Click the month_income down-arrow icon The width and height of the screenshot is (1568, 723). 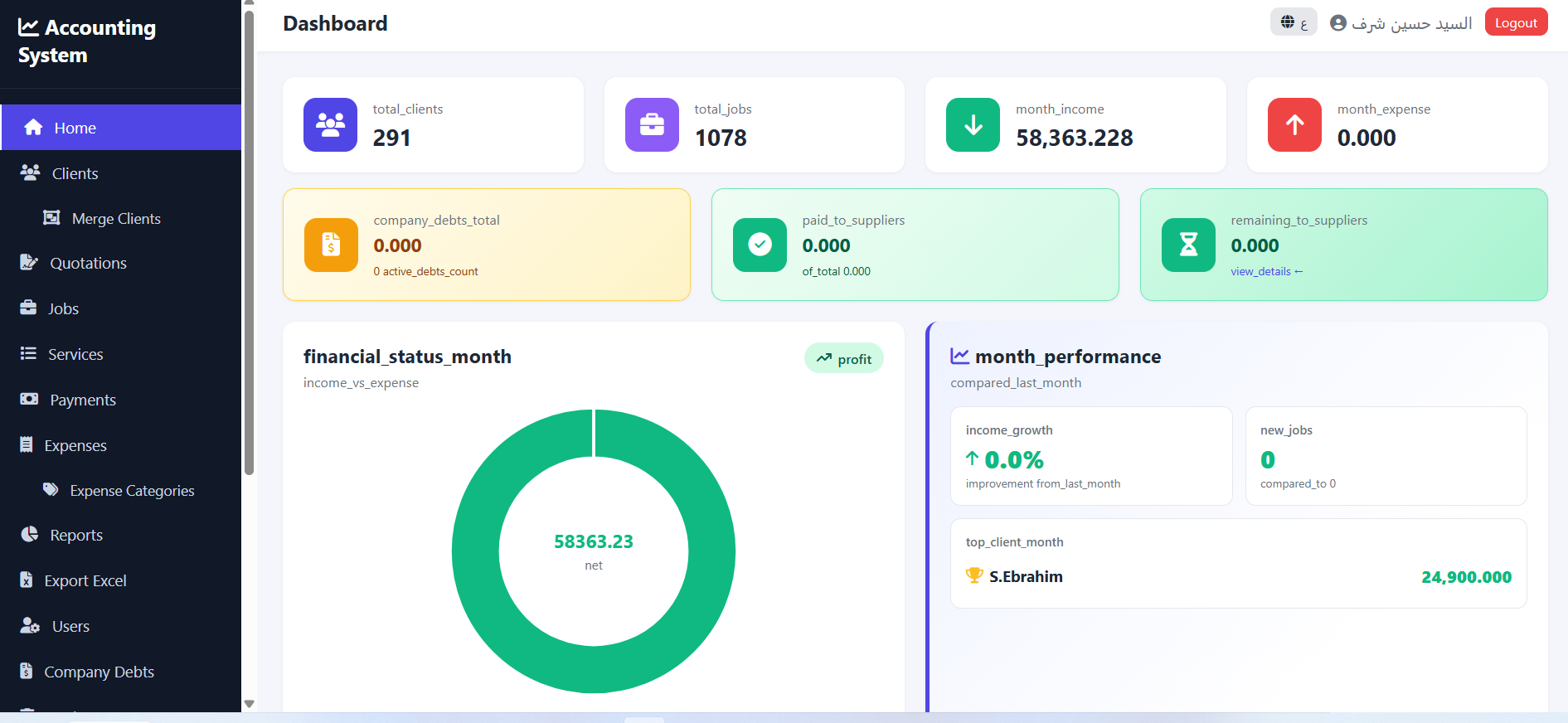point(973,125)
